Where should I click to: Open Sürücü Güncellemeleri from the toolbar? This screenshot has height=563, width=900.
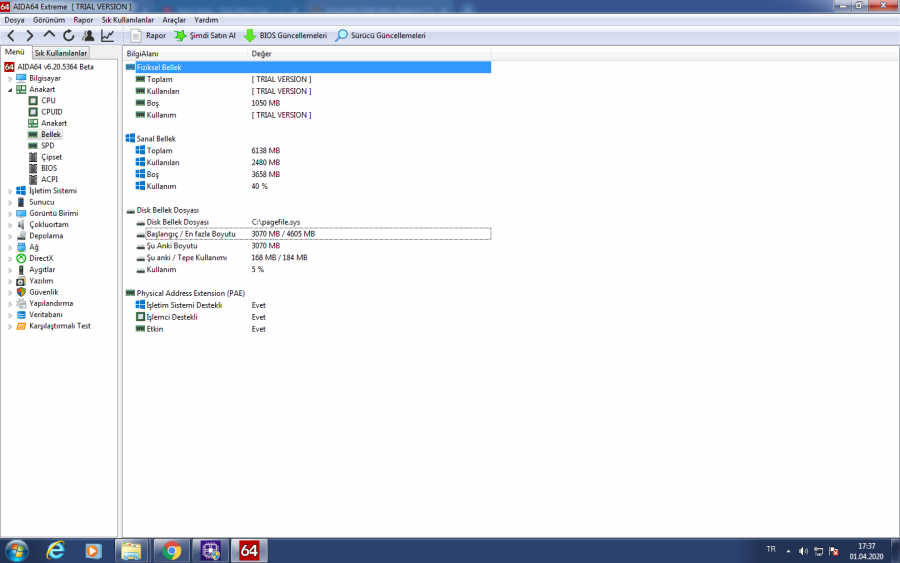point(381,36)
